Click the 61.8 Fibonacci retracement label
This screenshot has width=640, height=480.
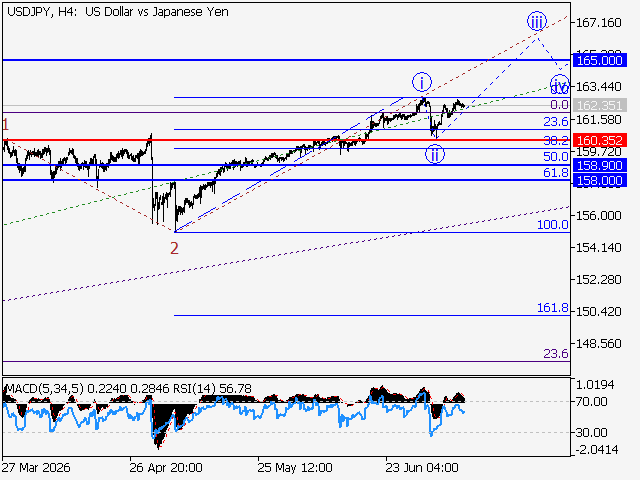[x=556, y=173]
